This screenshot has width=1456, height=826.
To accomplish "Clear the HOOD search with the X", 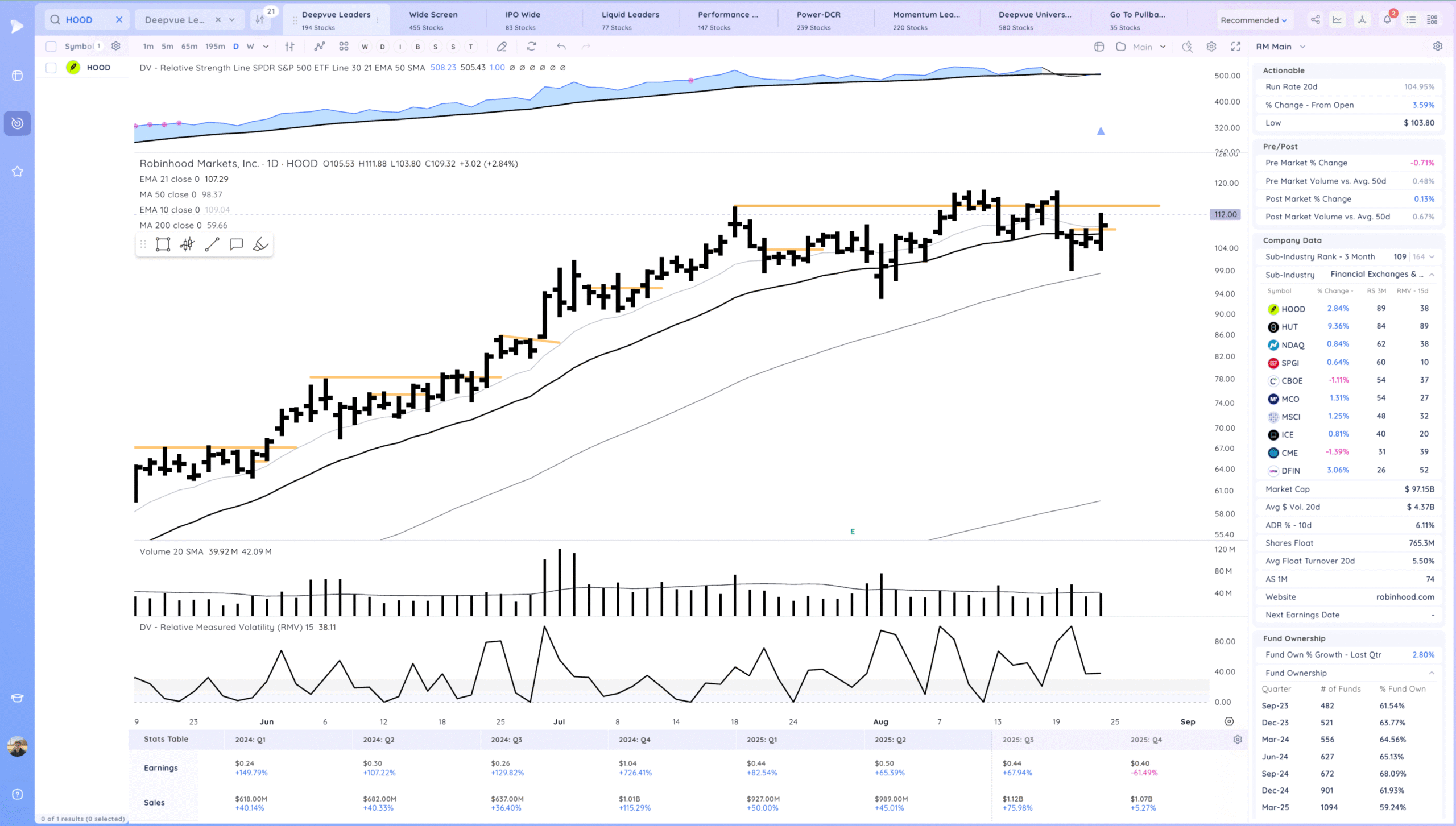I will coord(119,19).
